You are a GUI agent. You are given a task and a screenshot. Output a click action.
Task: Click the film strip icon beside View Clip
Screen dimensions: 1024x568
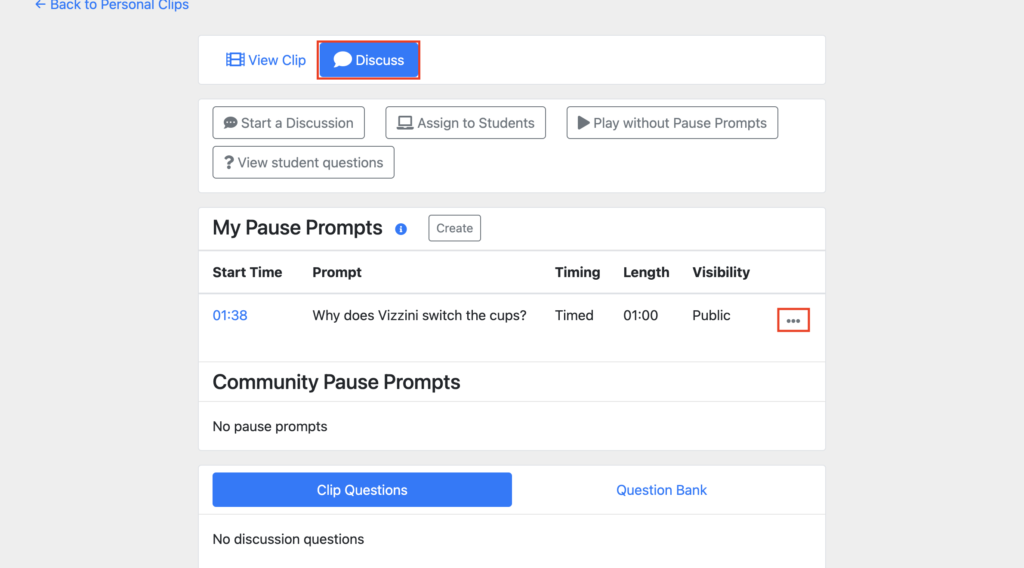pyautogui.click(x=235, y=60)
